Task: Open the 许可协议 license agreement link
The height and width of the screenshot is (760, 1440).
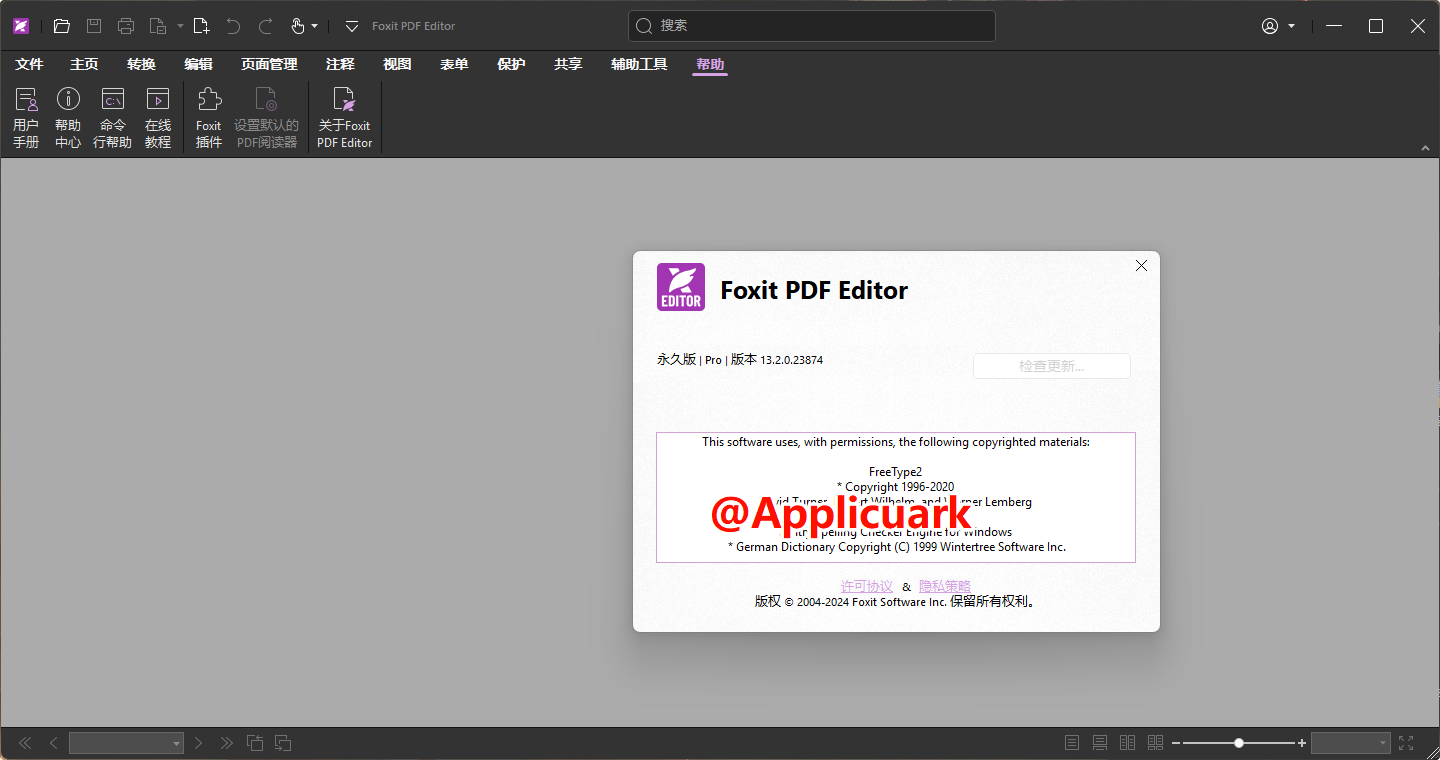Action: coord(866,586)
